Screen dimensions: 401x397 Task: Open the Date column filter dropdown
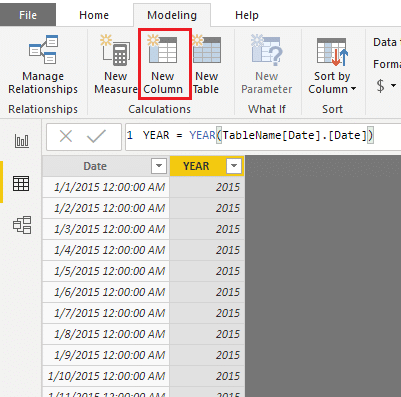click(159, 166)
